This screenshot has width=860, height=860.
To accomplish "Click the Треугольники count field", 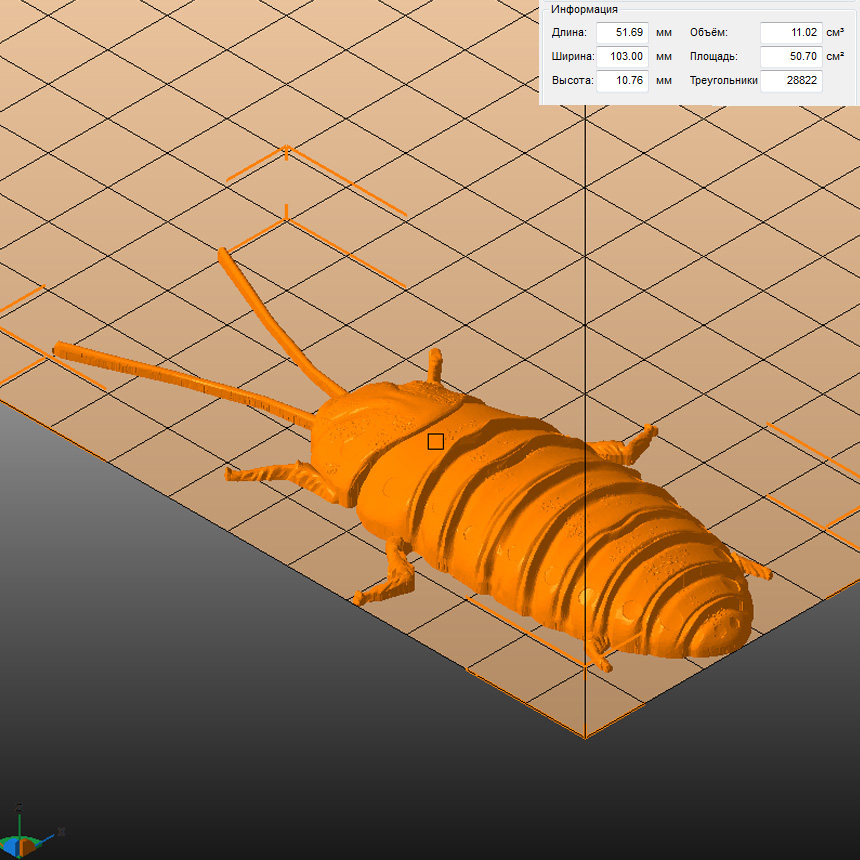I will pyautogui.click(x=790, y=81).
